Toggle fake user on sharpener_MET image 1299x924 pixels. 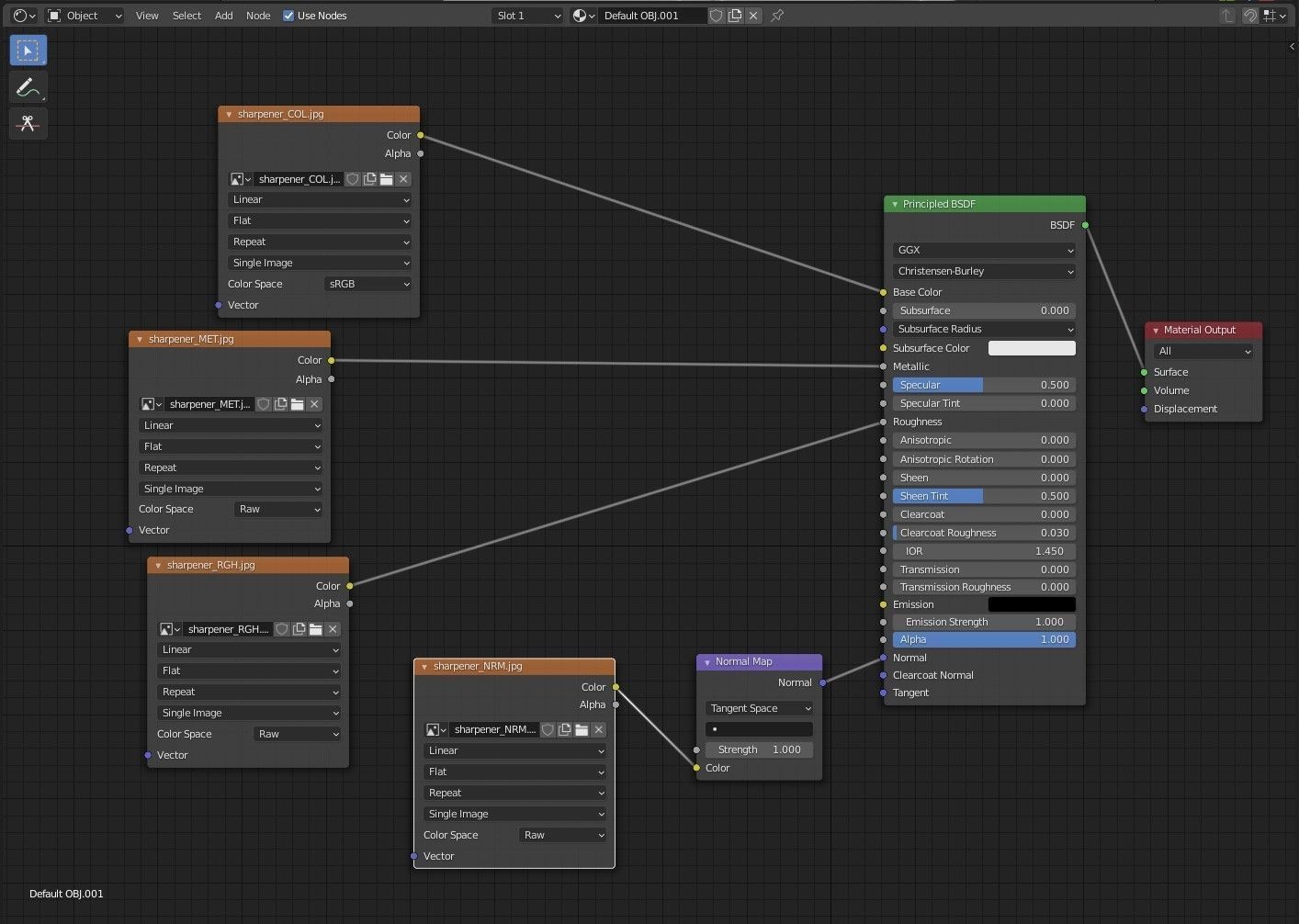tap(264, 404)
